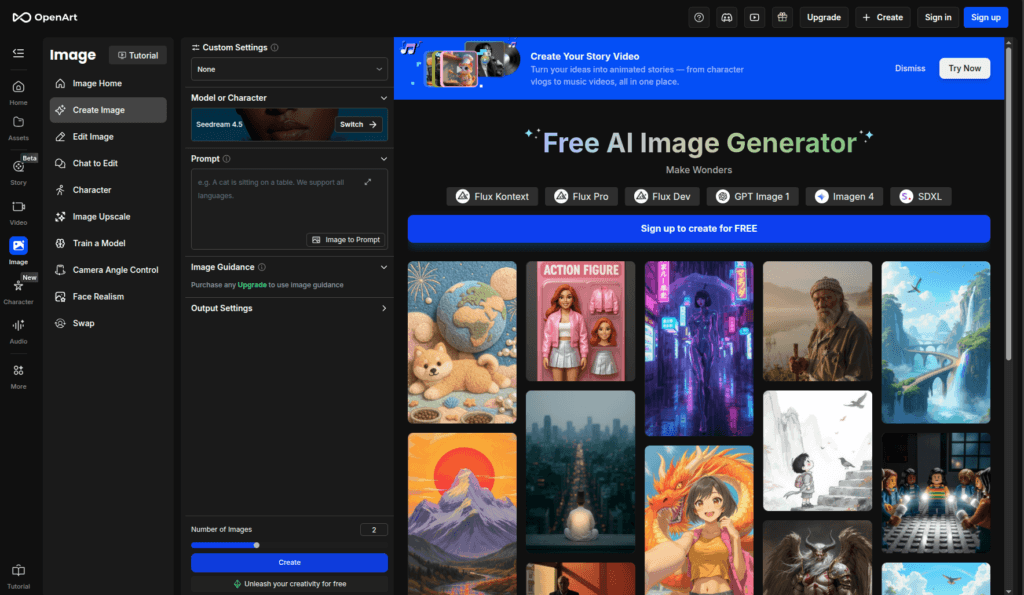The image size is (1024, 595).
Task: Open the felt globe and dog thumbnail
Action: tap(462, 342)
